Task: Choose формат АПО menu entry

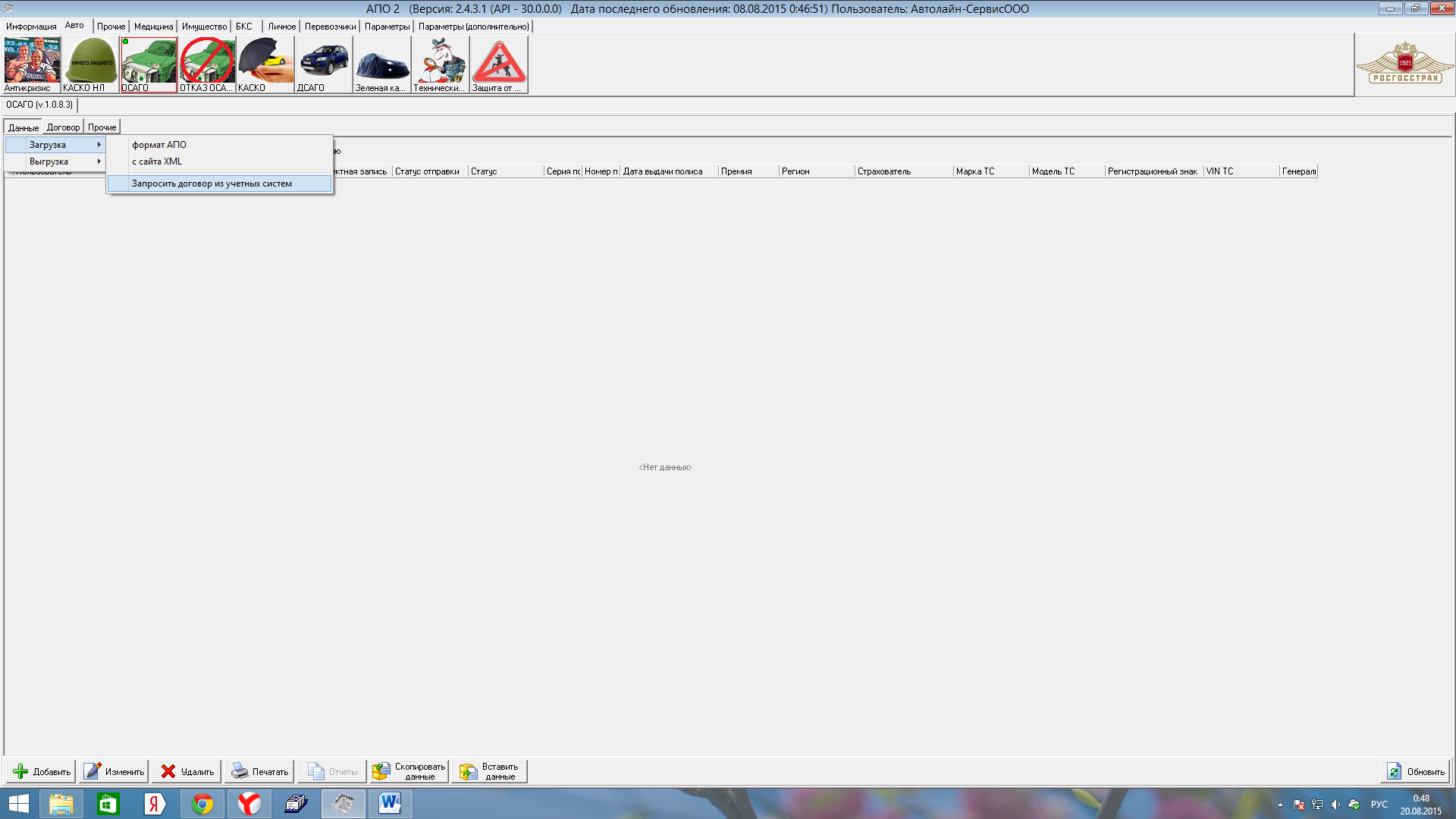Action: [x=220, y=145]
